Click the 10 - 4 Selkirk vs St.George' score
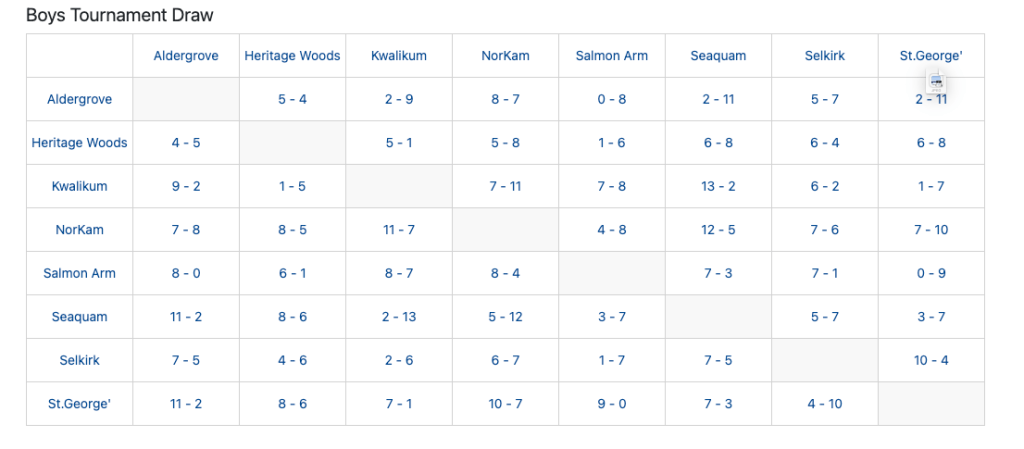Screen dimensions: 1024x449 [931, 360]
